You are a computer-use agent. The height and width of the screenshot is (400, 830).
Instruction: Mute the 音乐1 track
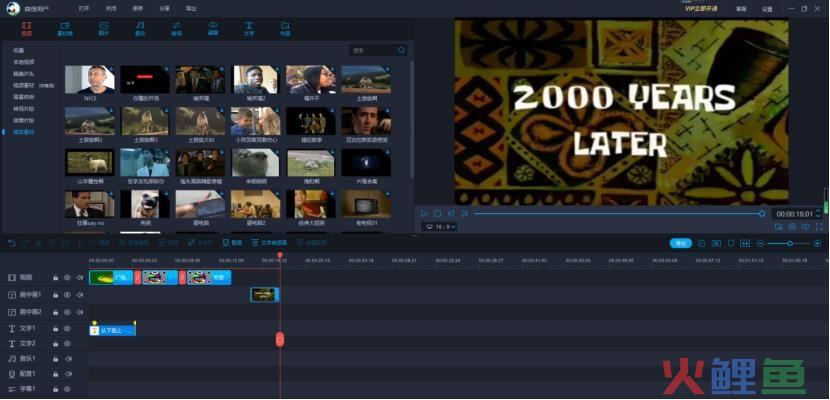click(68, 359)
